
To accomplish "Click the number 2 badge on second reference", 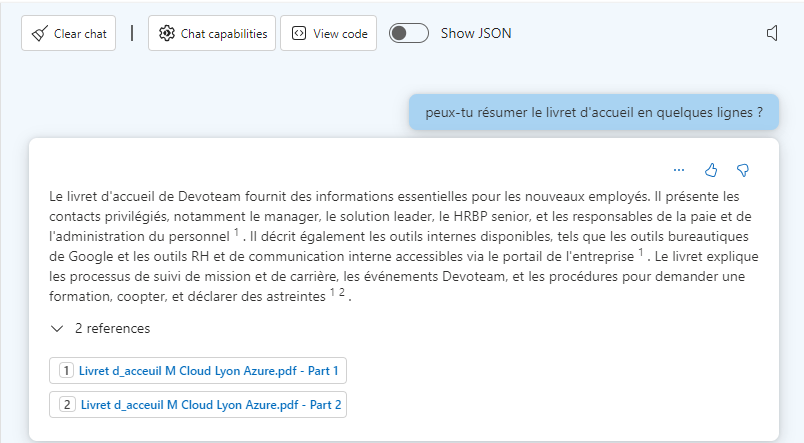I will [67, 405].
